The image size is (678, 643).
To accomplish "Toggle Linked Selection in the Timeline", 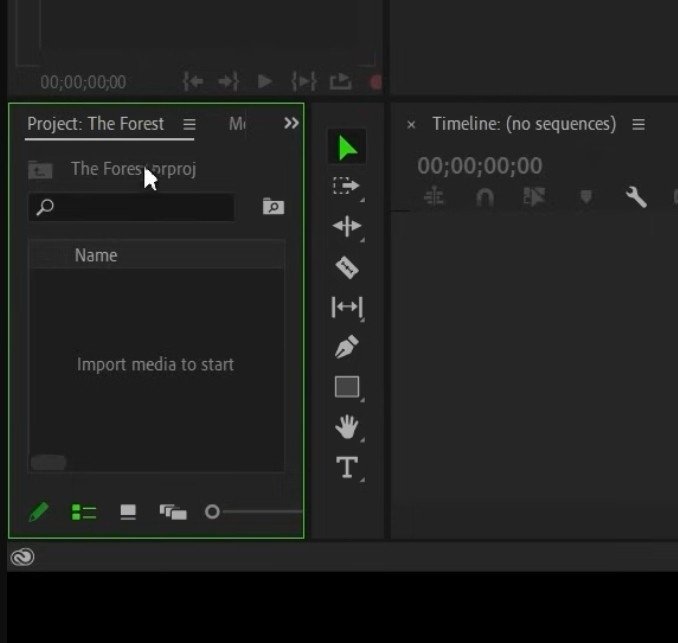I will pos(535,198).
